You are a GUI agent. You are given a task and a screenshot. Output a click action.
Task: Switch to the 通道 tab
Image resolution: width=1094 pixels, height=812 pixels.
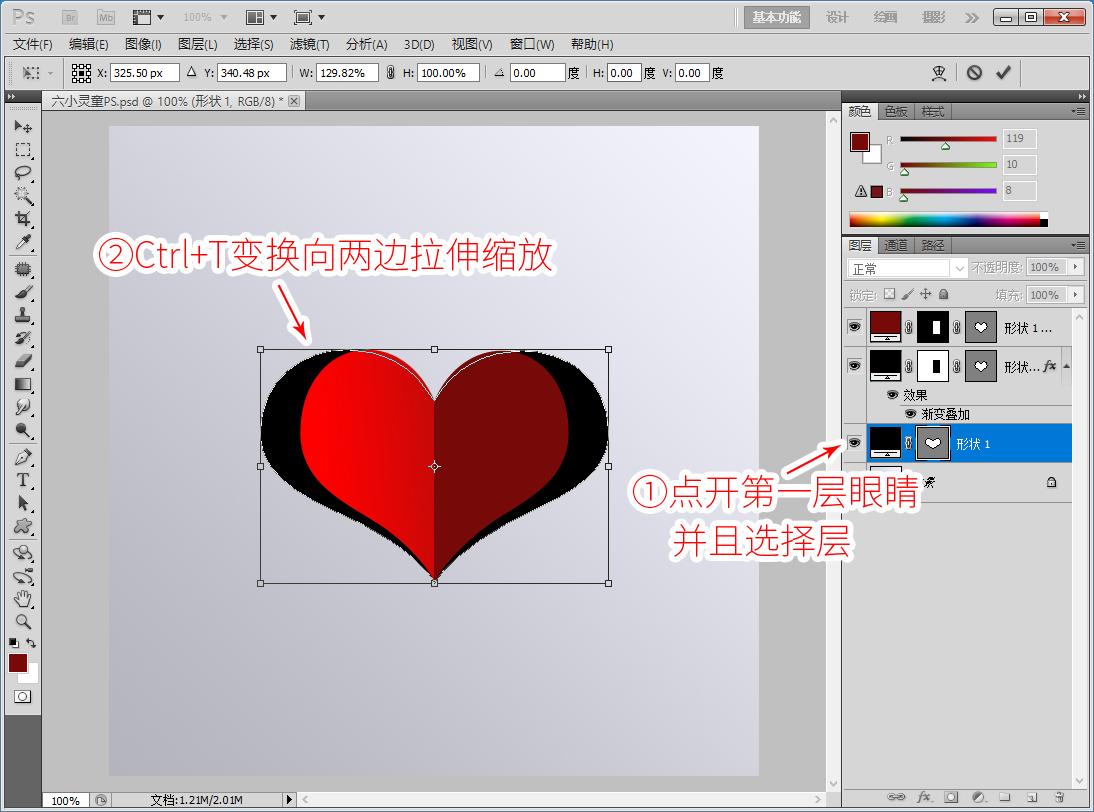pyautogui.click(x=896, y=246)
